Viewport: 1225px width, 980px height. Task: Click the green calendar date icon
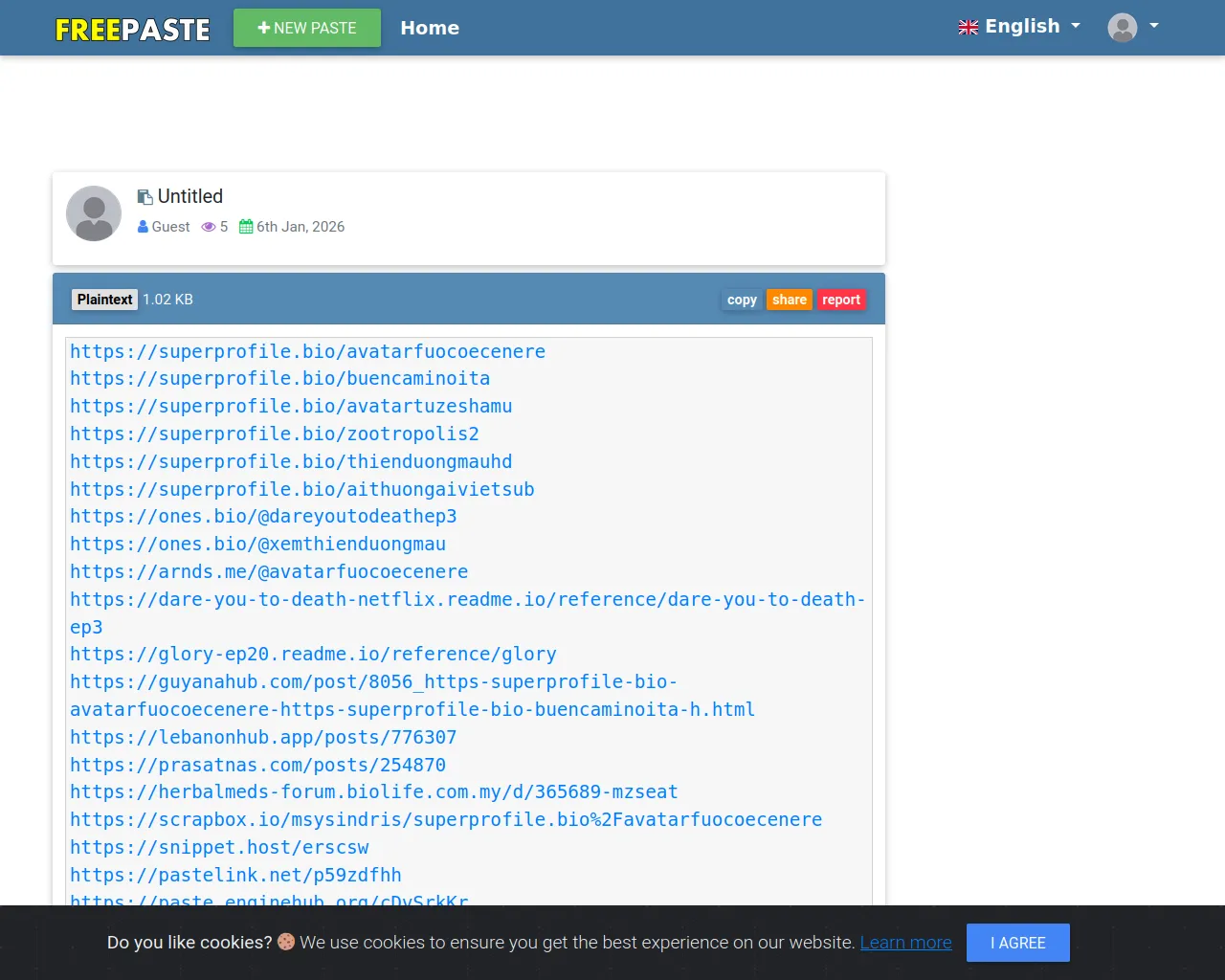[x=246, y=227]
